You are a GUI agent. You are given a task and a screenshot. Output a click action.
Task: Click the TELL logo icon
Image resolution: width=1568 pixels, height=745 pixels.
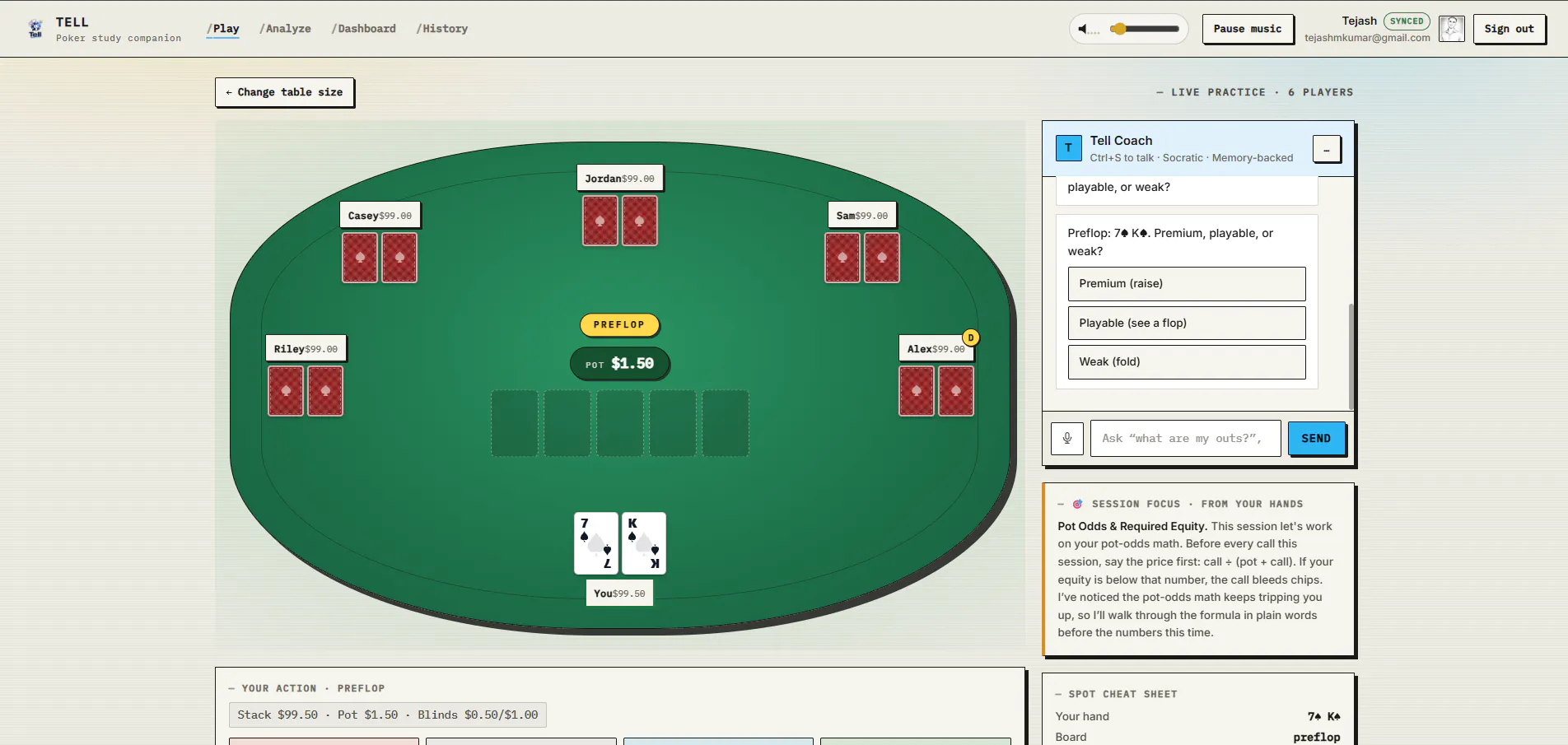pyautogui.click(x=35, y=29)
